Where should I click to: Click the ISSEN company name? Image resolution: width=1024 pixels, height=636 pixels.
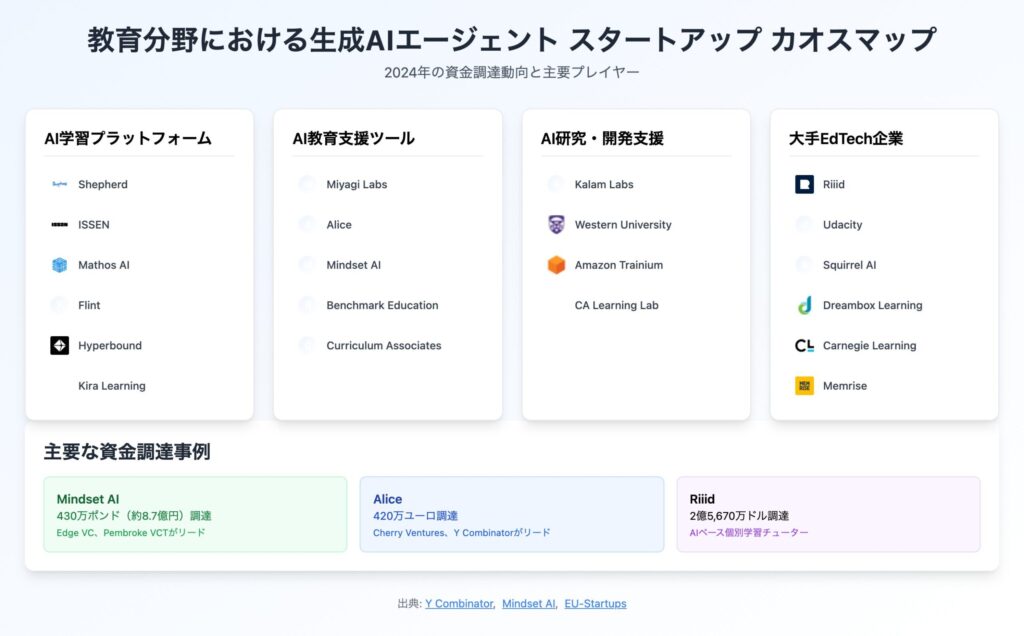[x=93, y=225]
